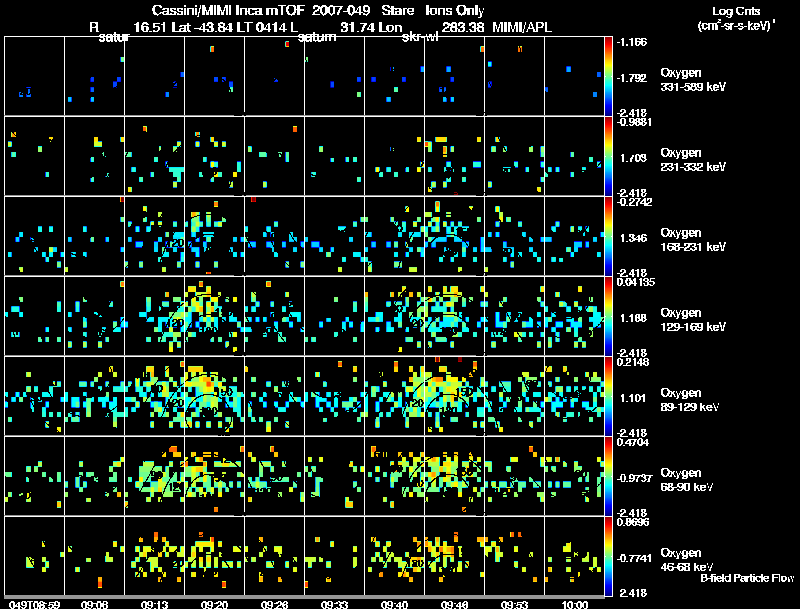Open the 89-129 keV panel at 09:20
Screen dimensions: 800x609
(214, 396)
